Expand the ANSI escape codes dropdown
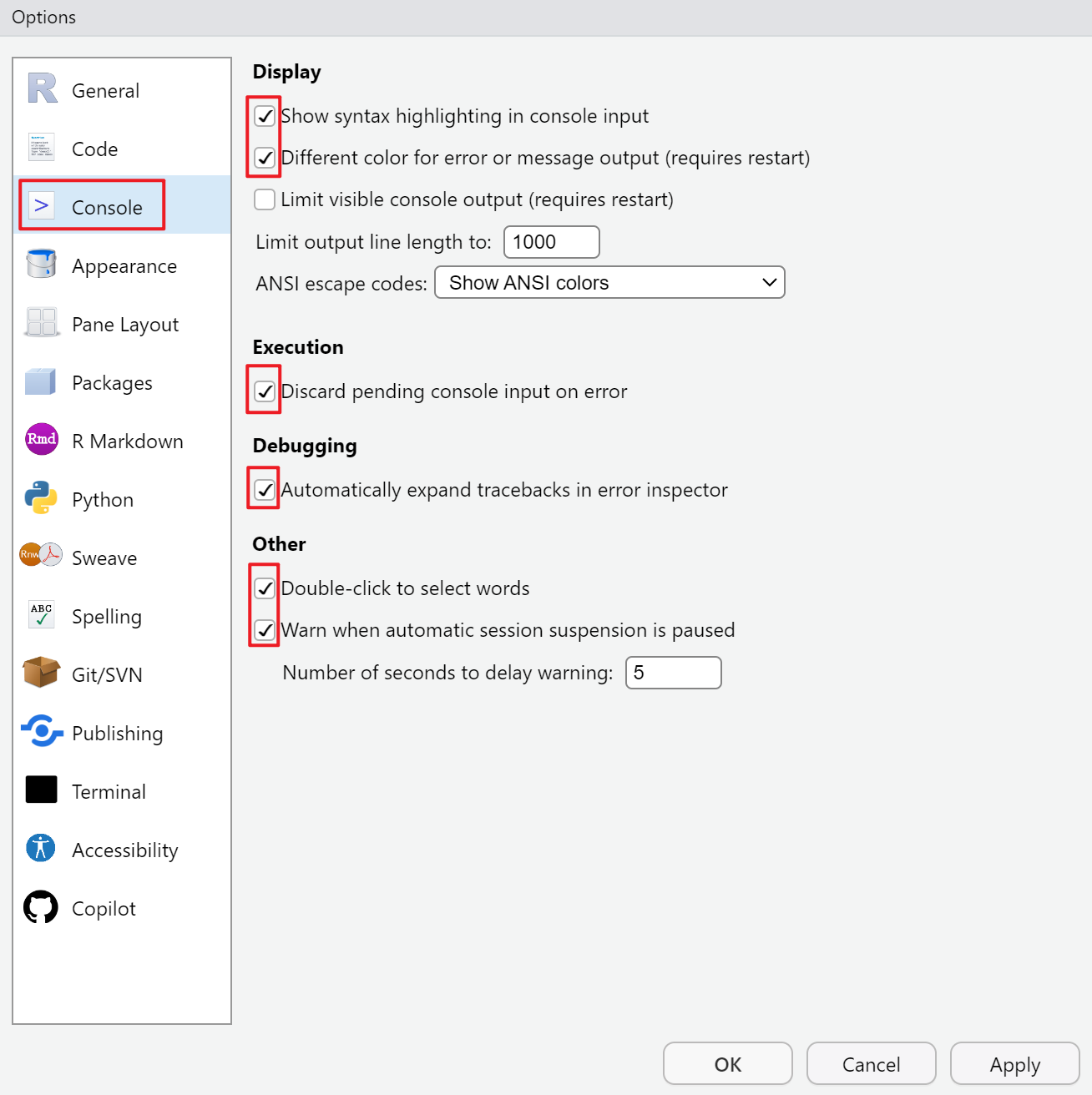 pos(609,283)
